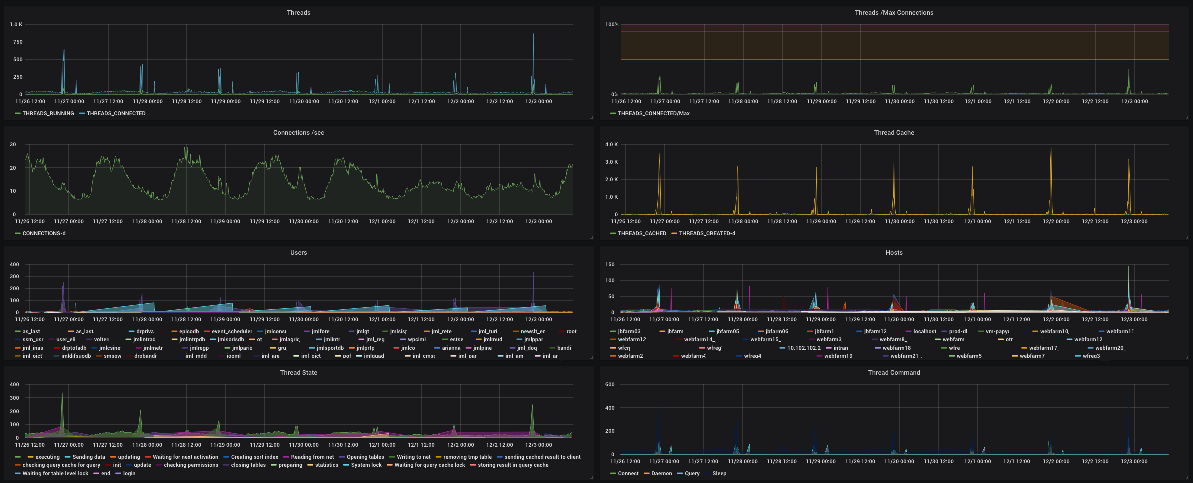Open the Threads panel title menu

click(x=298, y=13)
